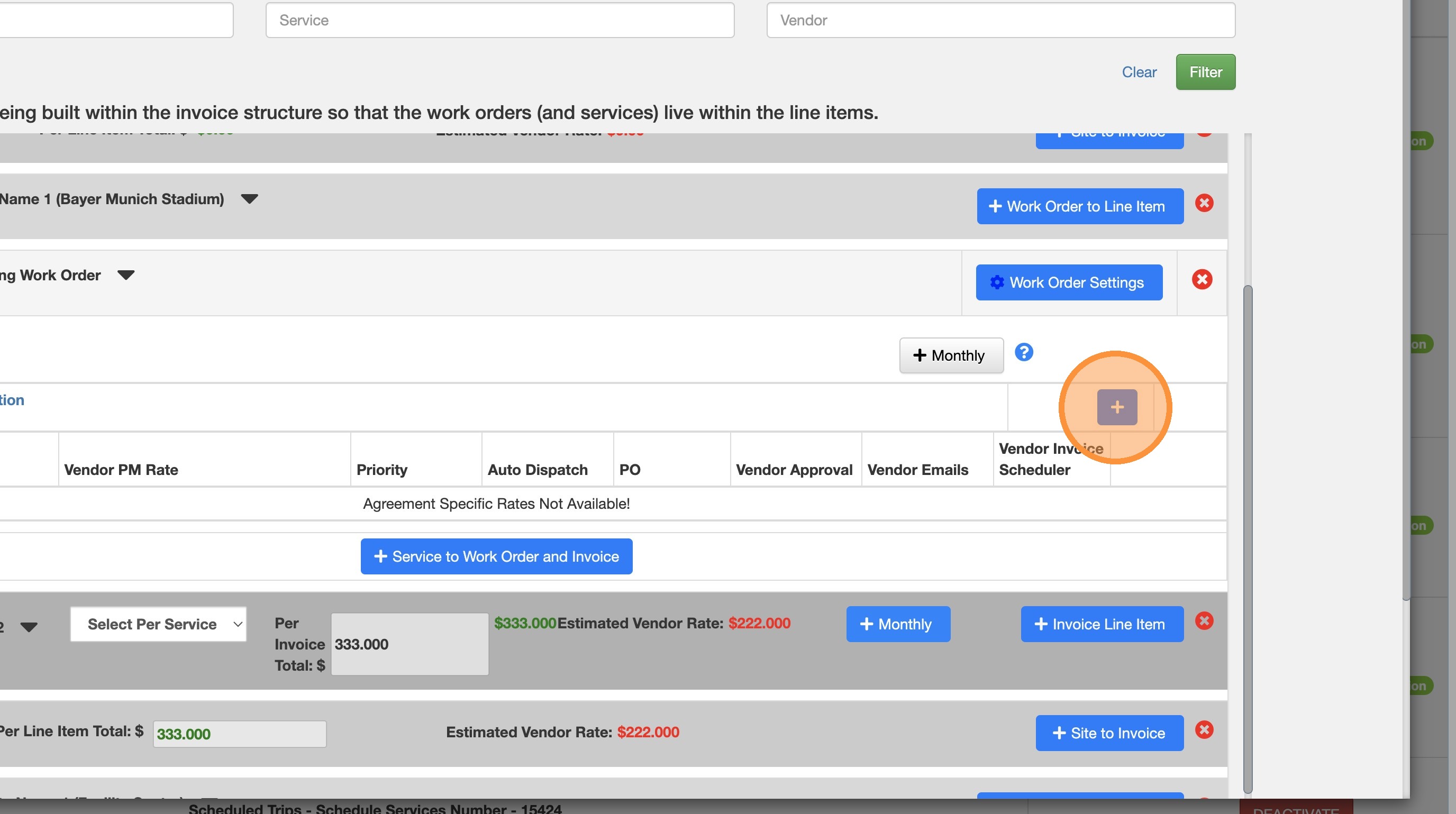The width and height of the screenshot is (1456, 814).
Task: Click the green Filter button
Action: coord(1205,72)
